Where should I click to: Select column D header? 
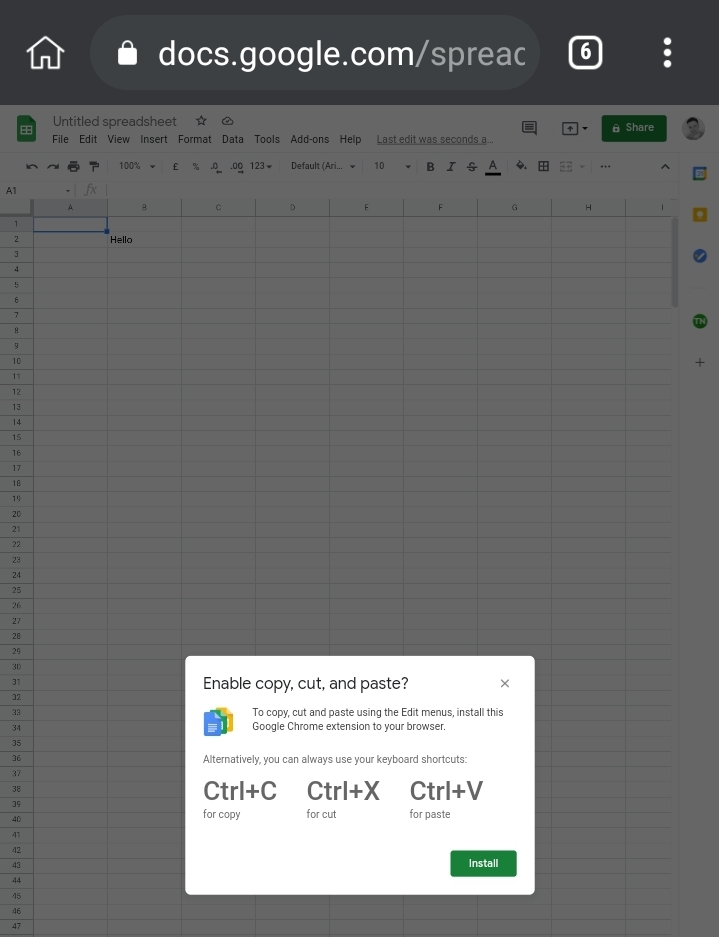point(292,207)
